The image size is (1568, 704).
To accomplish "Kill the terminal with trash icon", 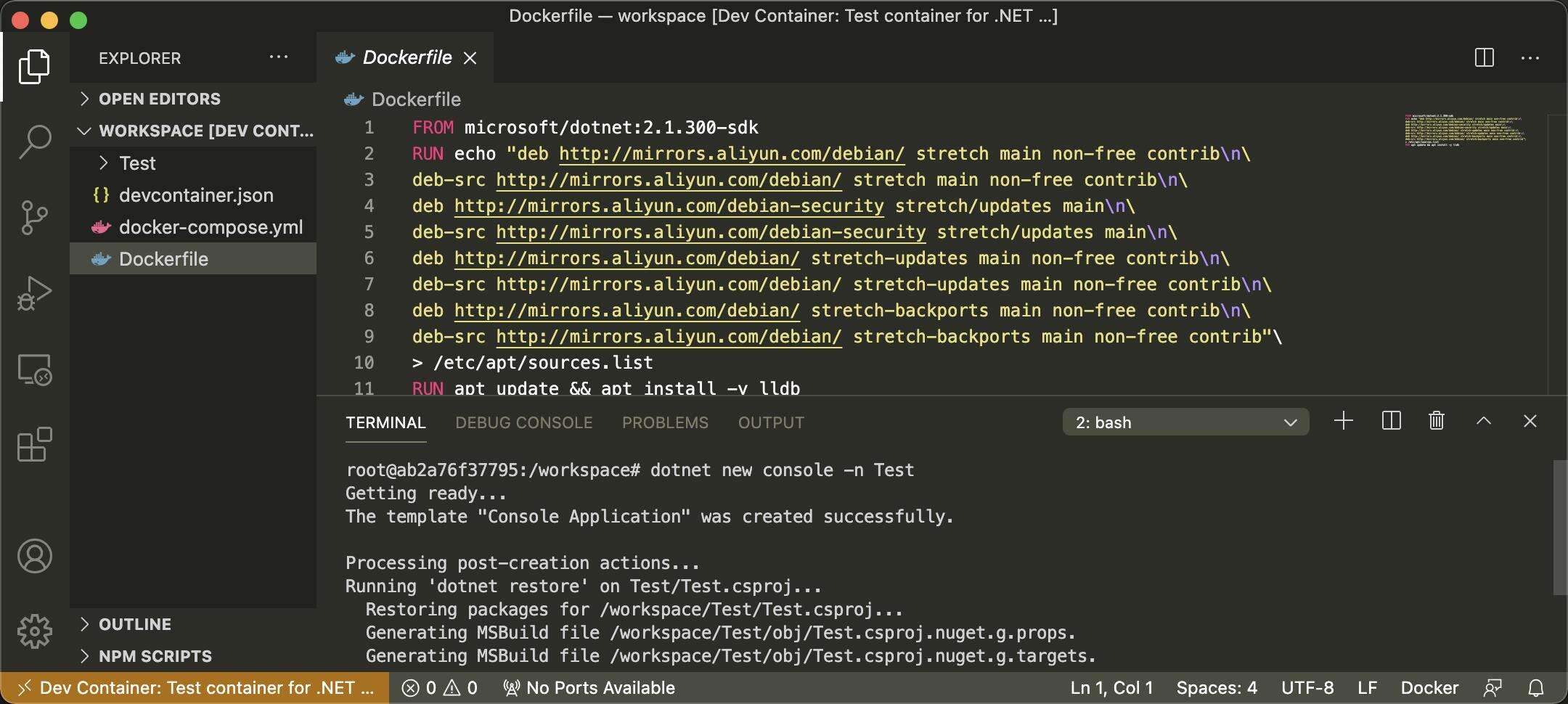I will click(1437, 421).
